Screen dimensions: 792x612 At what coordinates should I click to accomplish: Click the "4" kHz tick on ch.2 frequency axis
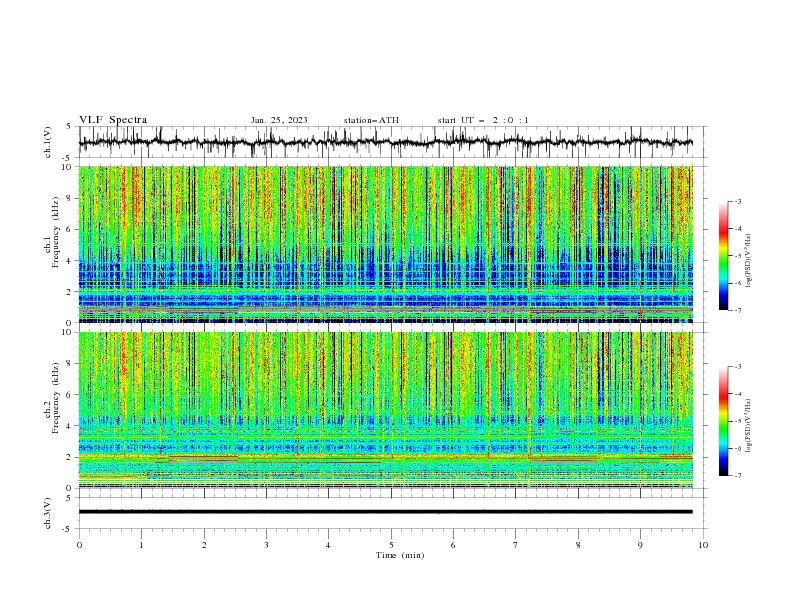71,426
